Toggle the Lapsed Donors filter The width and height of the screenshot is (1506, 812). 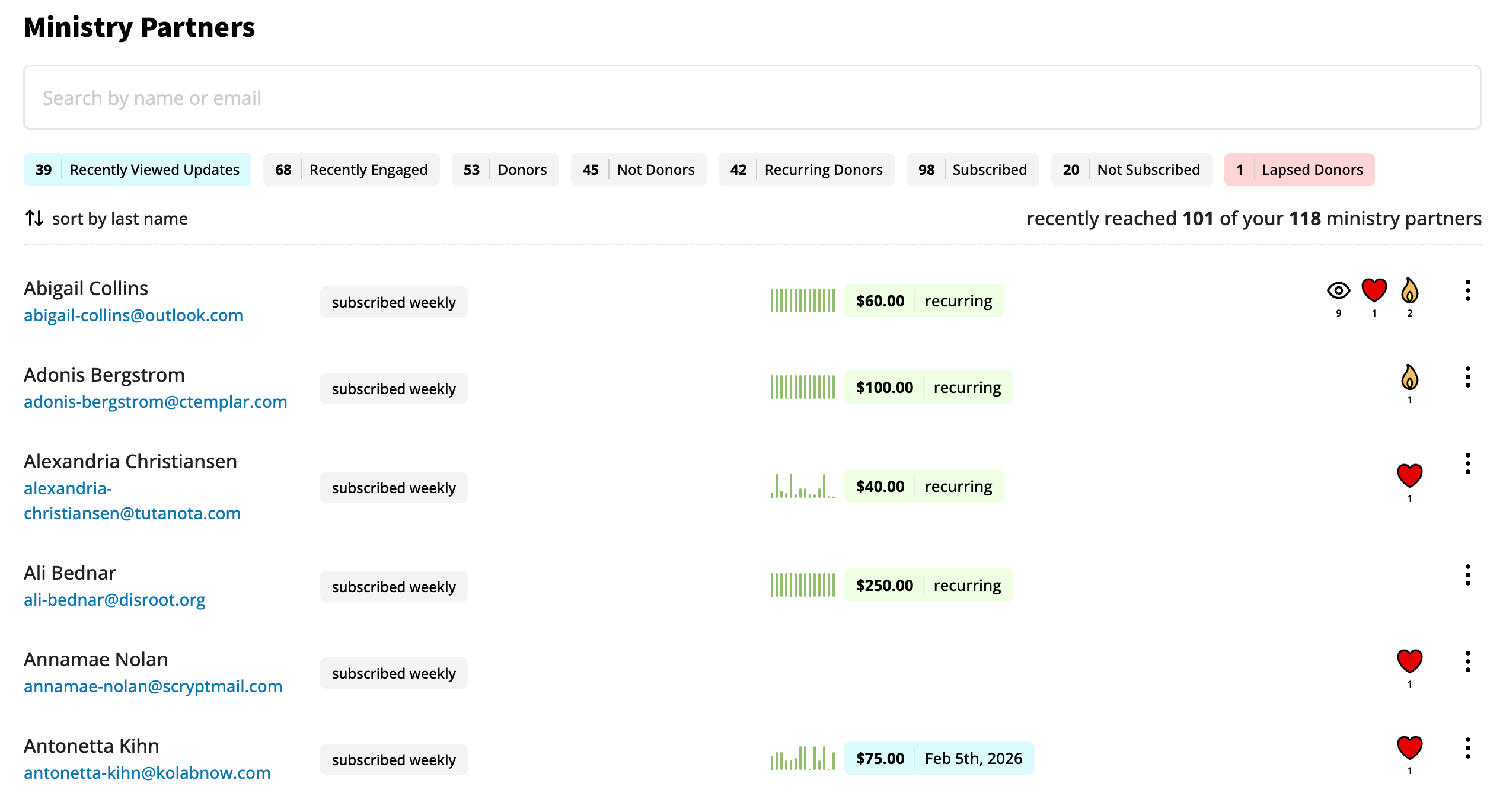[x=1299, y=170]
